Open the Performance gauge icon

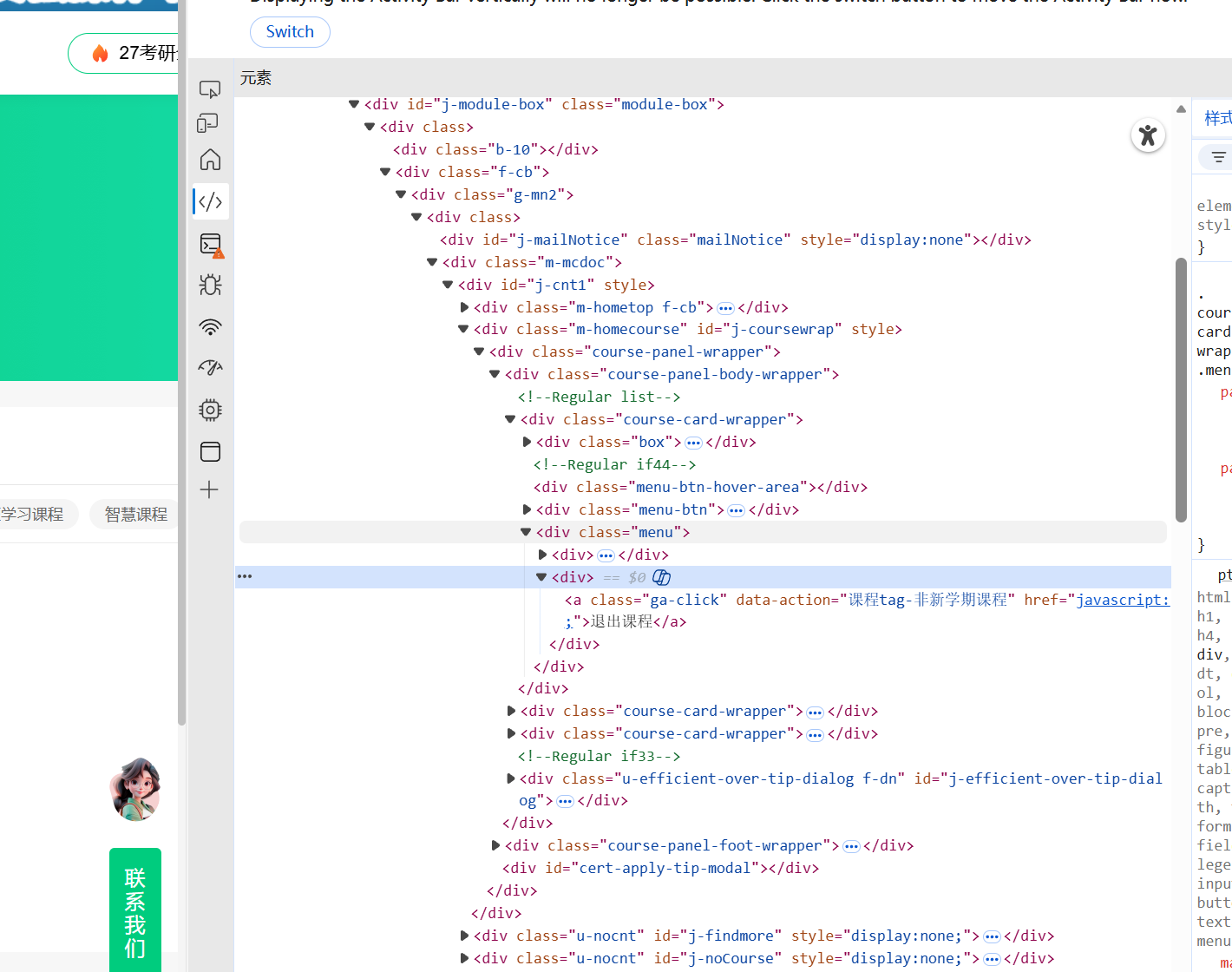[x=210, y=368]
